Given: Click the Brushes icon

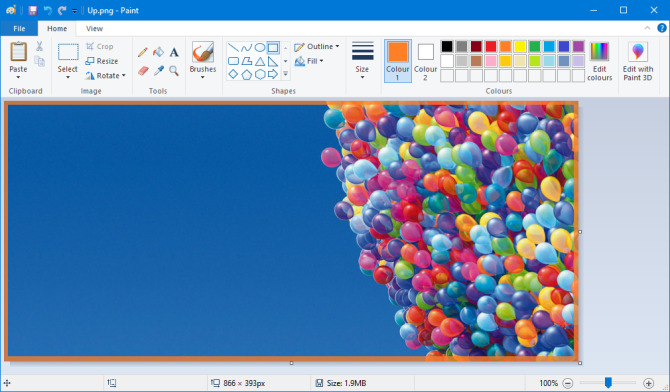Looking at the screenshot, I should [203, 52].
